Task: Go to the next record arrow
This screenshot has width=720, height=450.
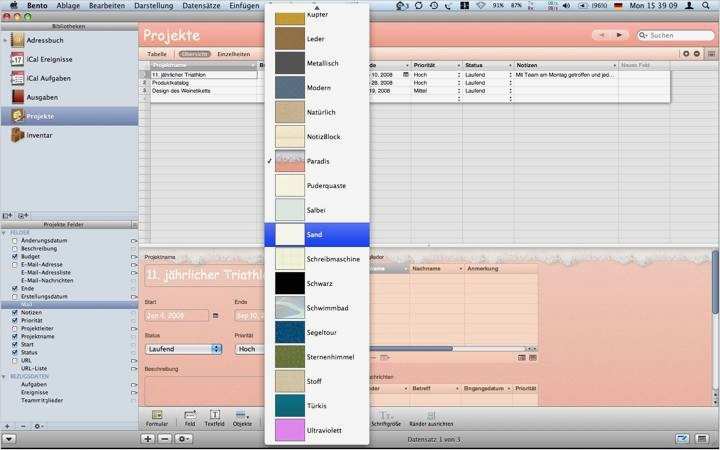Action: point(619,35)
